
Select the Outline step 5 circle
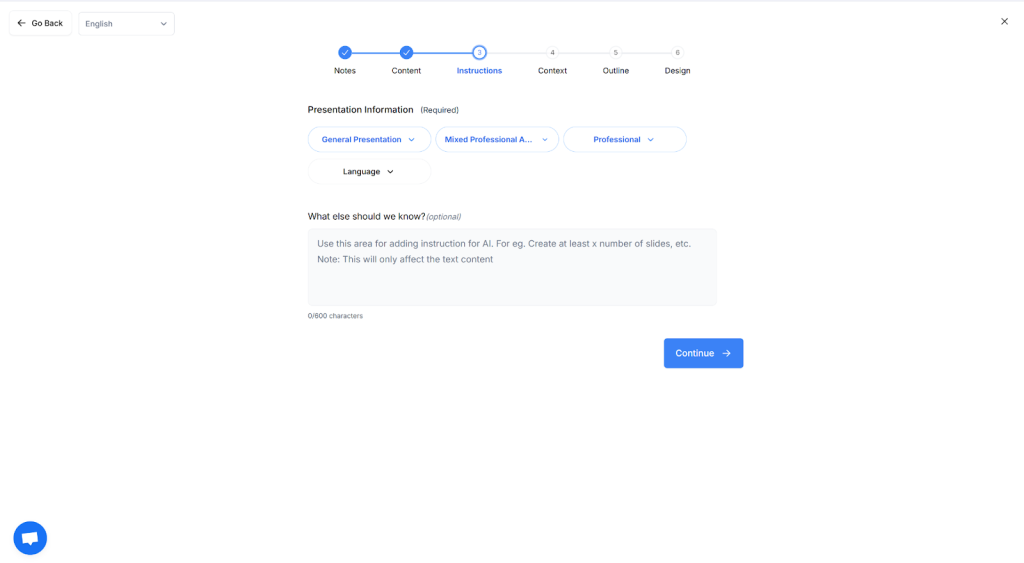tap(615, 53)
